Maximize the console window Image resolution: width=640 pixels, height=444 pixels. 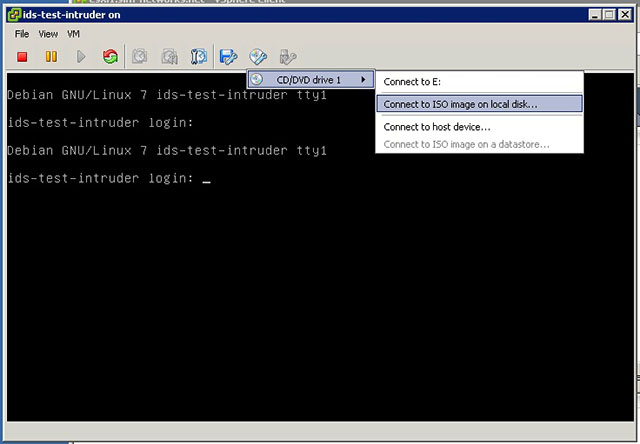point(609,15)
